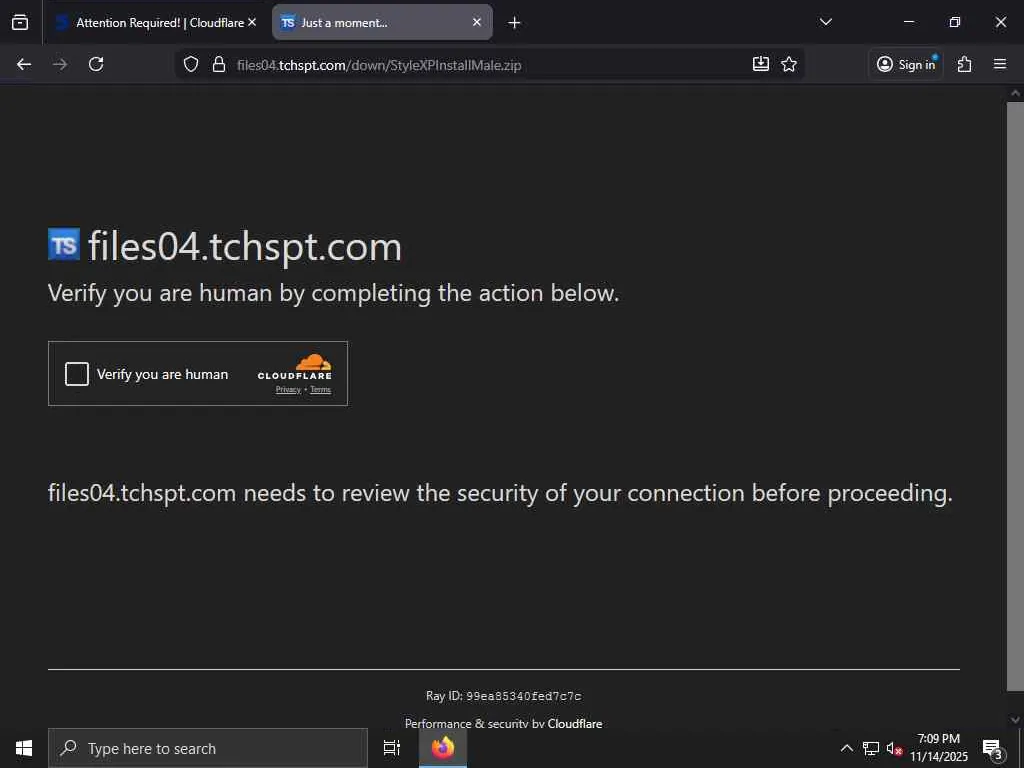This screenshot has width=1024, height=768.
Task: Click the forward navigation arrow
Action: [60, 64]
